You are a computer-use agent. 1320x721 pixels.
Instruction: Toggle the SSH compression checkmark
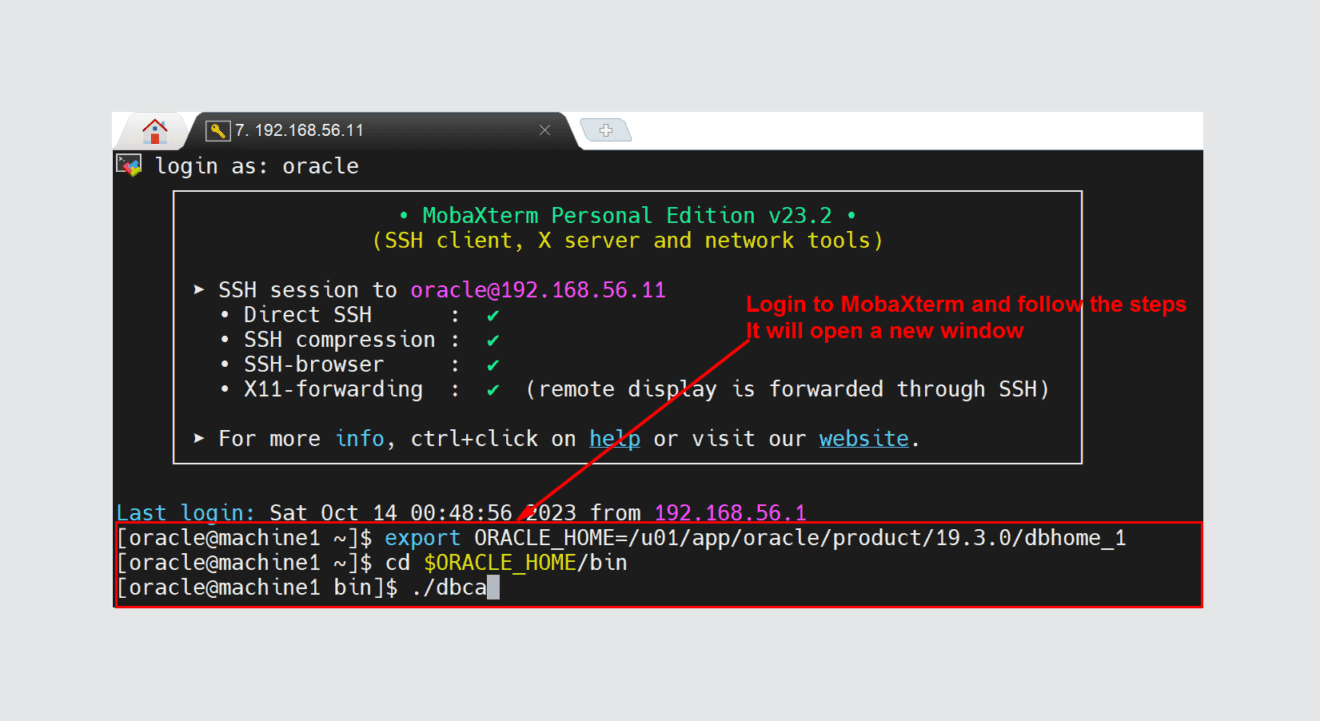coord(491,339)
